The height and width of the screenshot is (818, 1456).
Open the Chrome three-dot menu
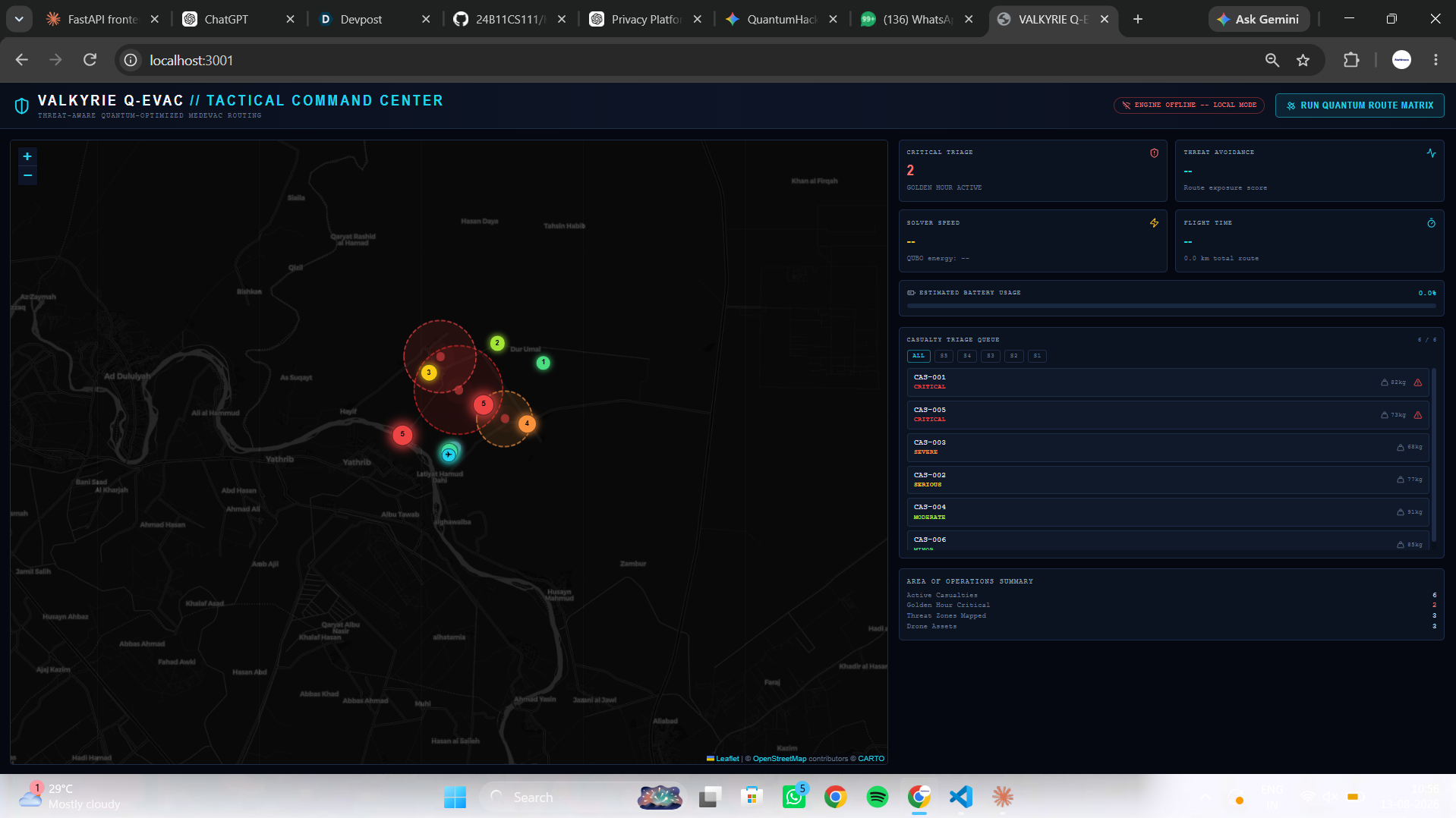[1436, 60]
